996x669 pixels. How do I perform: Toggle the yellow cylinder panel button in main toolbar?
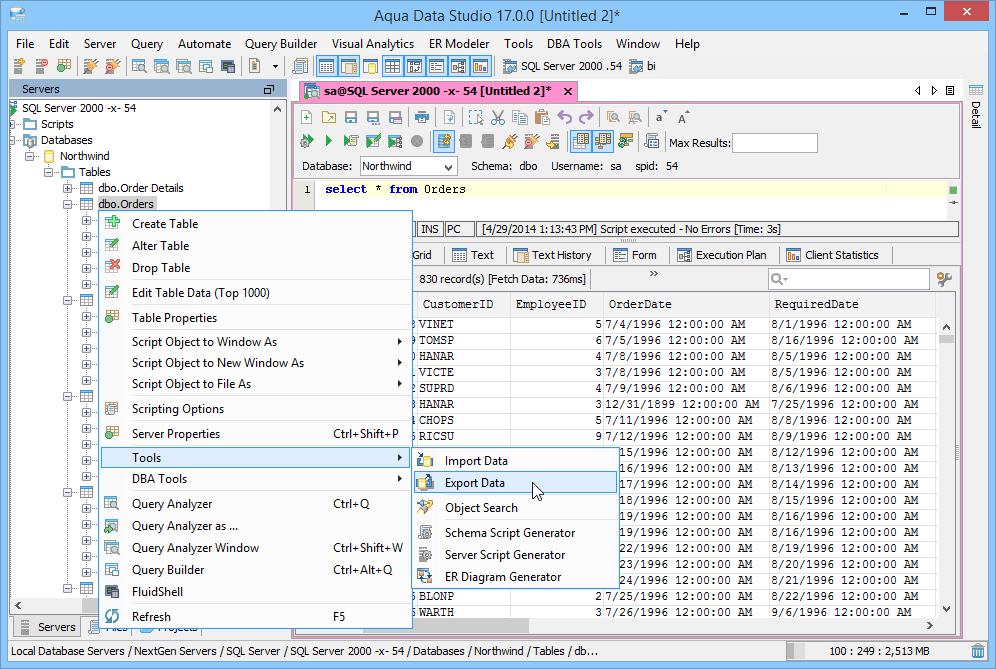(x=370, y=65)
